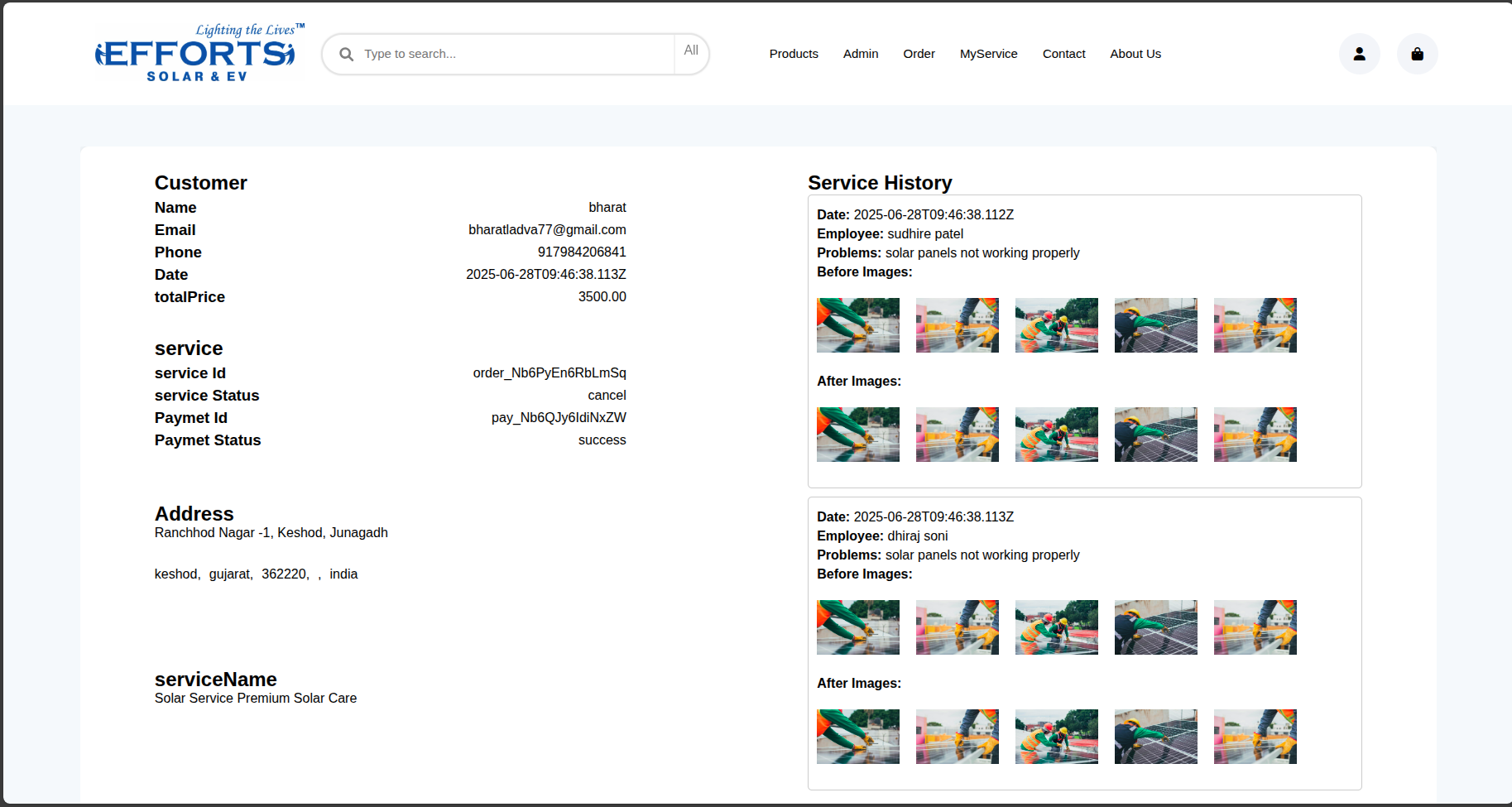Open fourth After image in first service record

pyautogui.click(x=1155, y=435)
